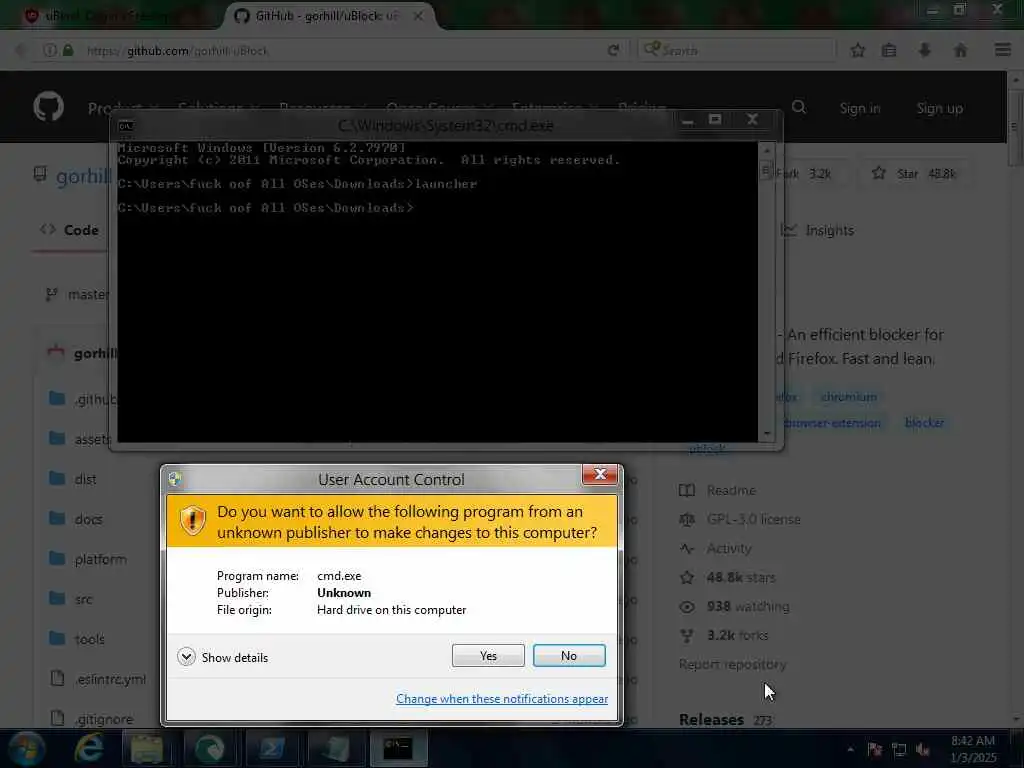This screenshot has width=1024, height=768.
Task: Open the docs folder
Action: click(88, 519)
